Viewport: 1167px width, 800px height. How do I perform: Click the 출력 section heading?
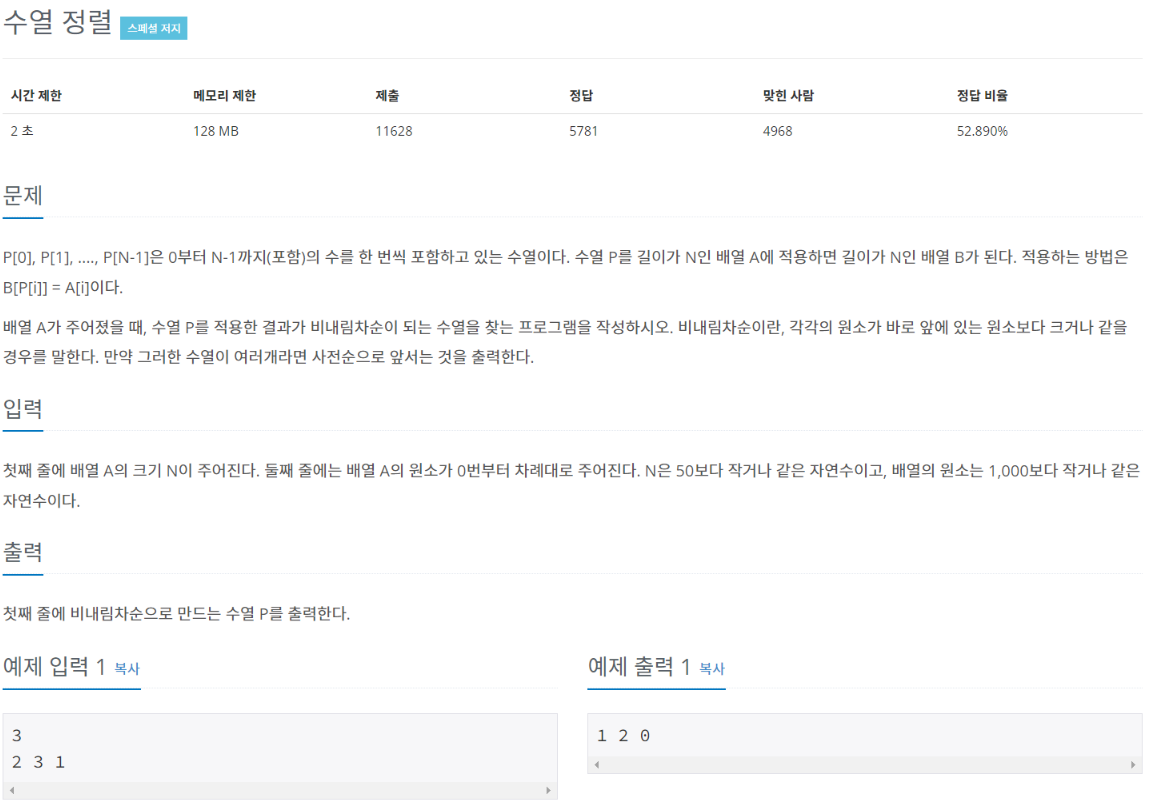[x=23, y=552]
